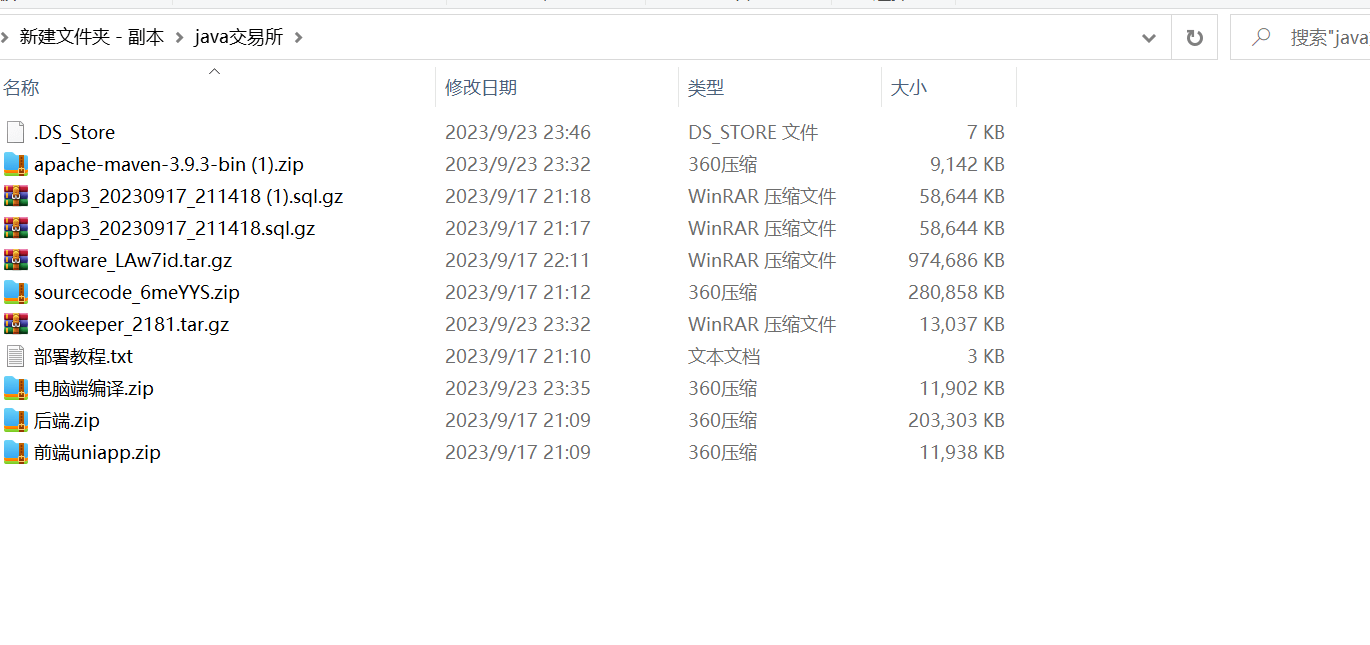The image size is (1370, 645).
Task: Sort by the 大小 column header
Action: click(908, 88)
